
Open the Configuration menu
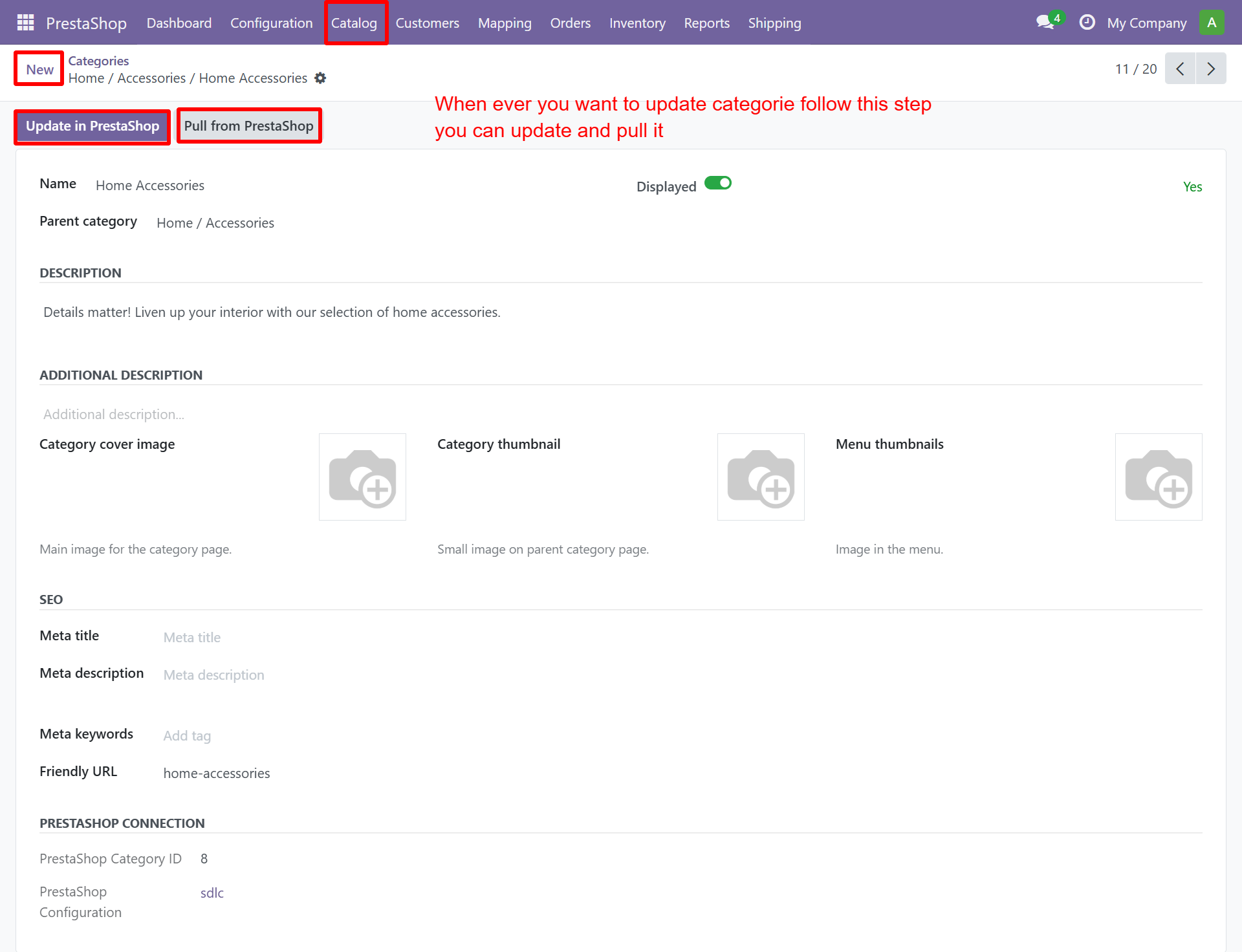coord(271,23)
